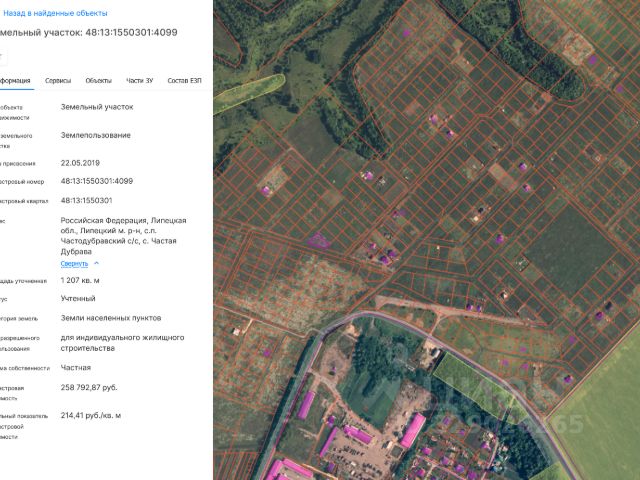The image size is (640, 480).
Task: Click the chevron next to Свернуть
Action: point(96,263)
